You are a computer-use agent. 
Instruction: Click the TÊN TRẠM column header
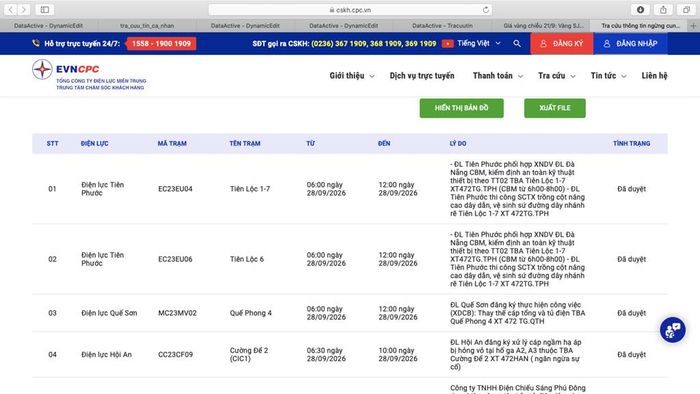(x=245, y=143)
